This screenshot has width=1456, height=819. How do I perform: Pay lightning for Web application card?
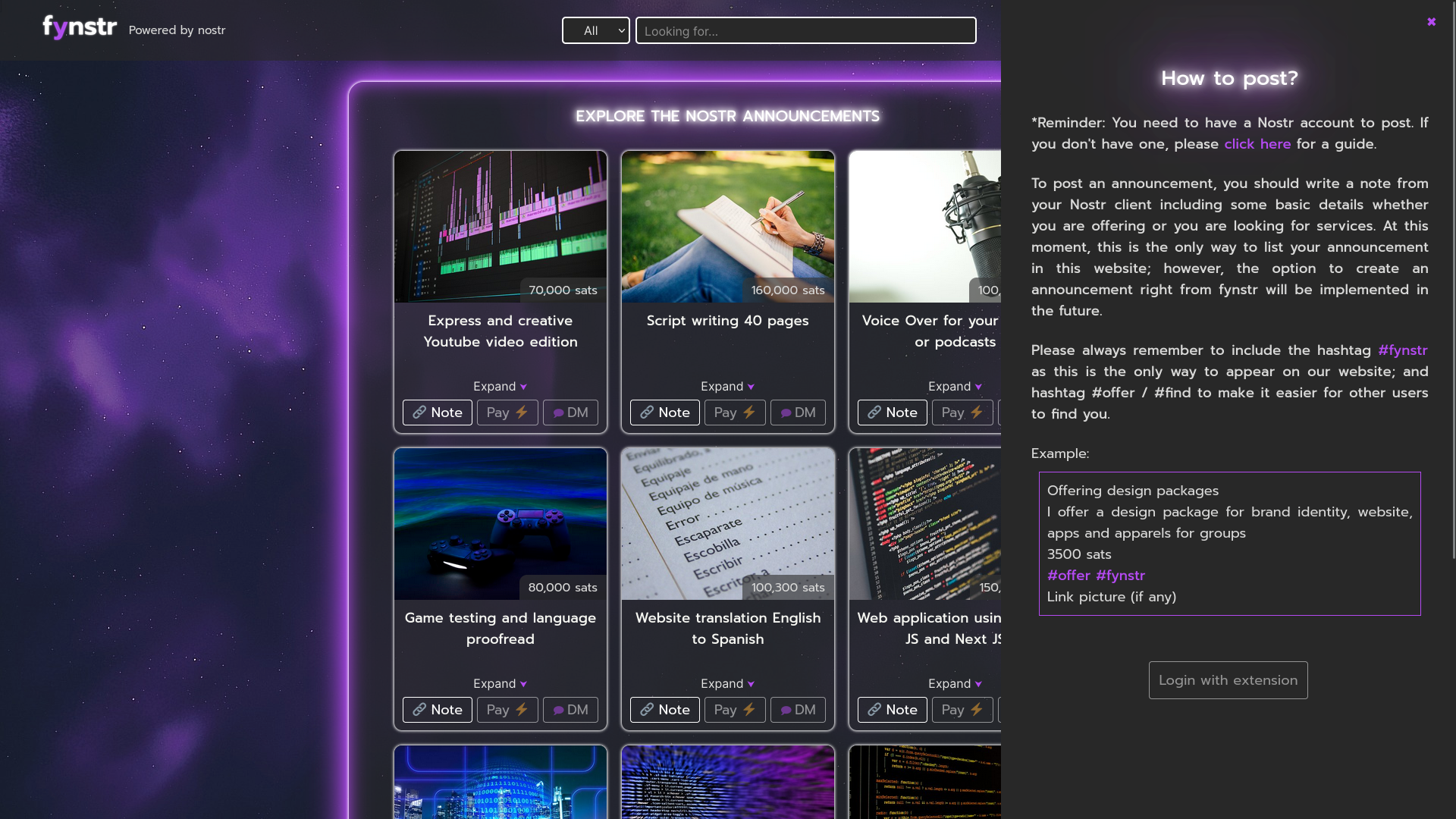[x=962, y=710]
